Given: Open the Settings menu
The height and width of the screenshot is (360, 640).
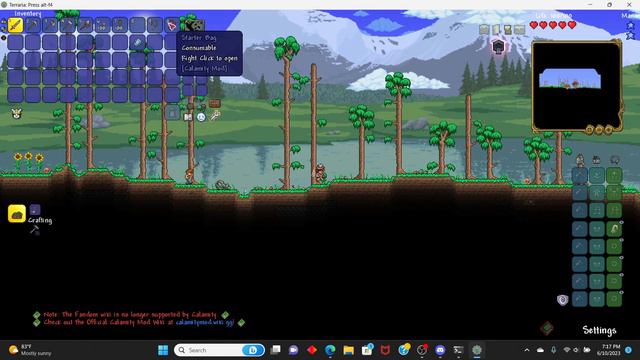Looking at the screenshot, I should [x=599, y=330].
